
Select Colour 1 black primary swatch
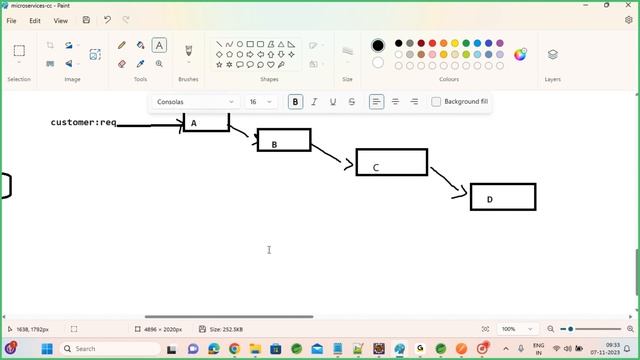378,45
